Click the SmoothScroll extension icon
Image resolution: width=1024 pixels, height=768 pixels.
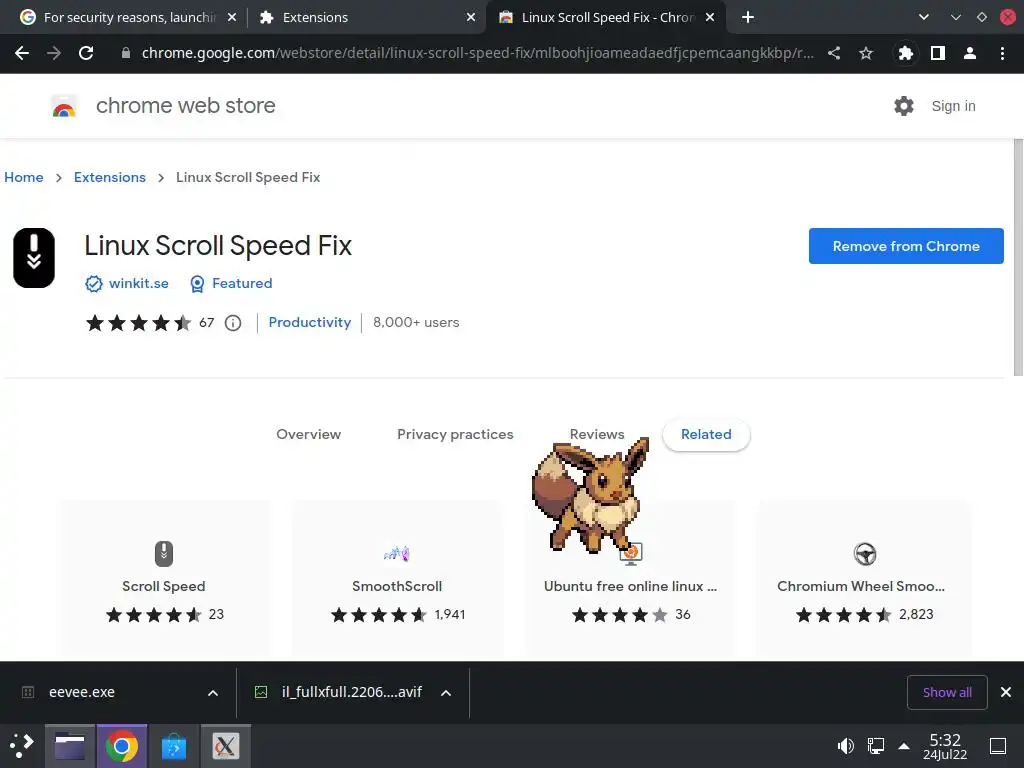click(x=397, y=554)
